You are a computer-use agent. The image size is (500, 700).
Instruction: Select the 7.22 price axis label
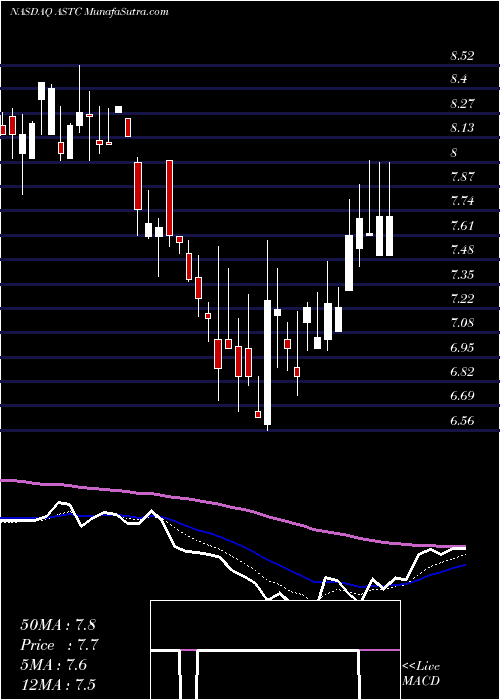(462, 298)
